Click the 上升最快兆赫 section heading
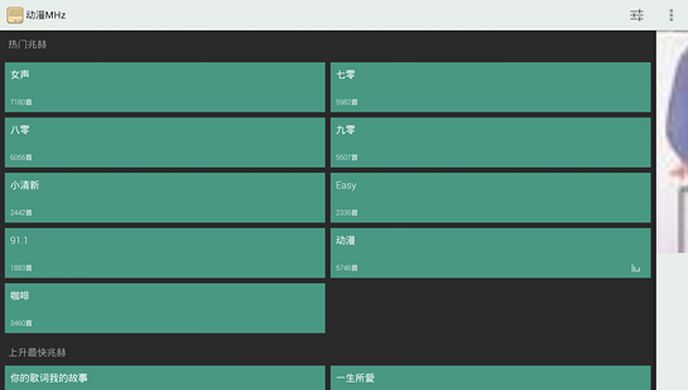688x390 pixels. pos(37,353)
